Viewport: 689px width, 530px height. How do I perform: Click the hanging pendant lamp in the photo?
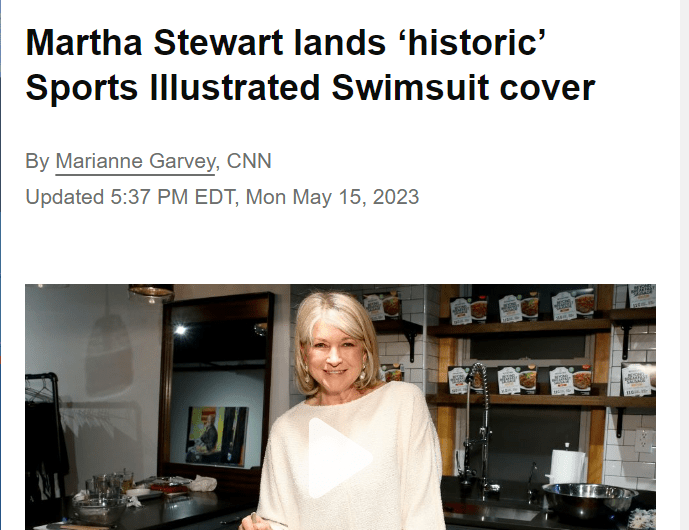tap(151, 293)
